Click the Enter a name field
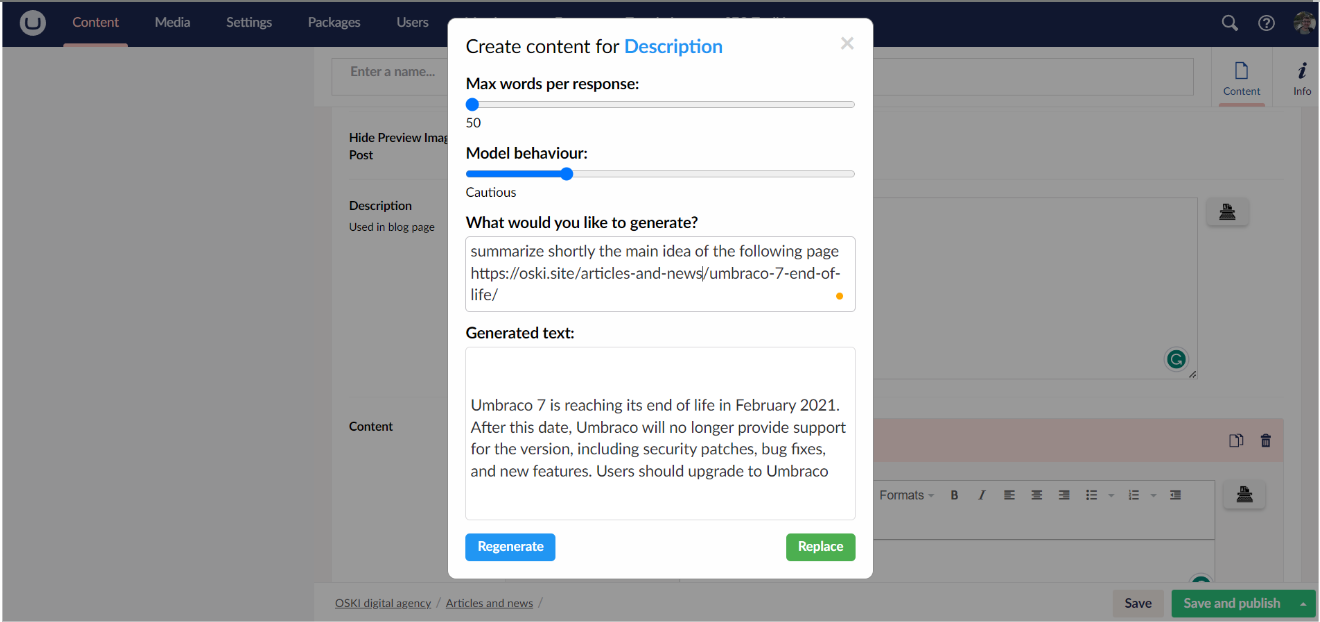 tap(762, 76)
